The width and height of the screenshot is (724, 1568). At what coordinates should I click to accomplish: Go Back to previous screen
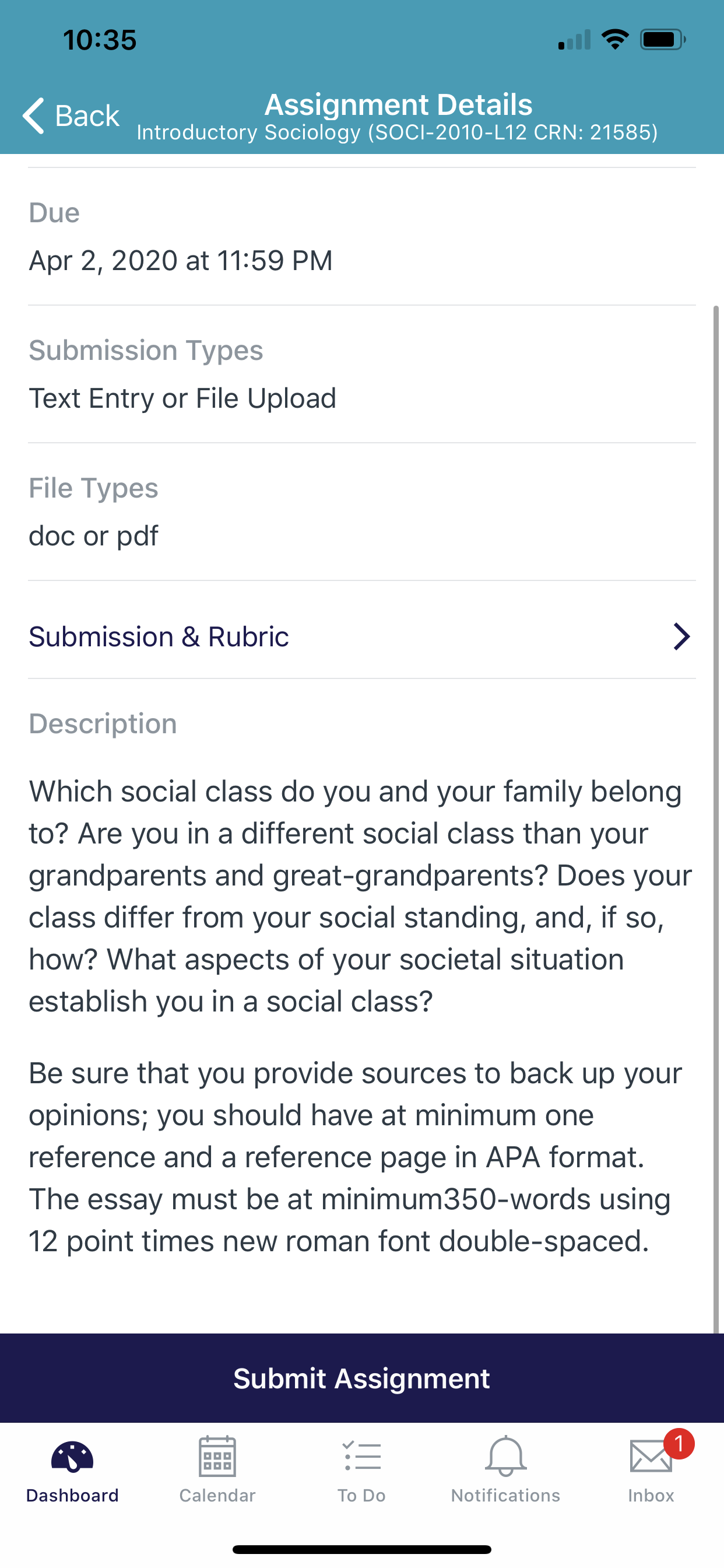click(71, 115)
